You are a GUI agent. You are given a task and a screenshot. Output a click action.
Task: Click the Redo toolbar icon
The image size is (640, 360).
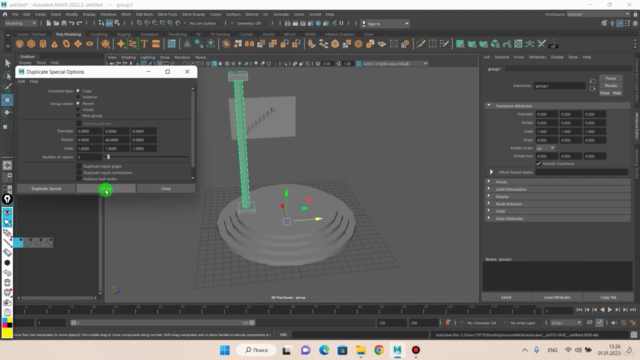[x=80, y=23]
